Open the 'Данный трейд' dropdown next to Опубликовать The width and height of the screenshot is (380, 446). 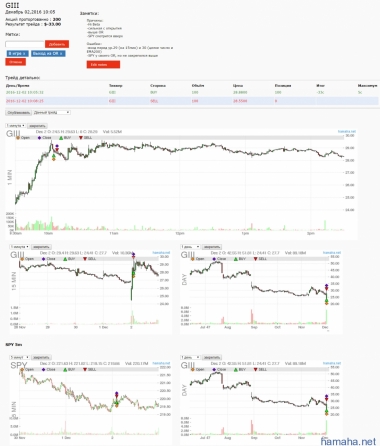click(x=51, y=113)
